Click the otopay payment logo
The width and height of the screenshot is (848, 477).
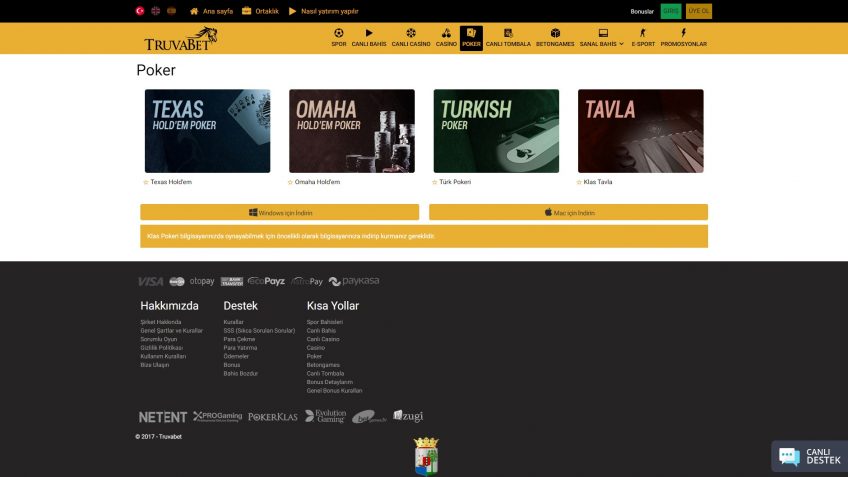pos(202,281)
